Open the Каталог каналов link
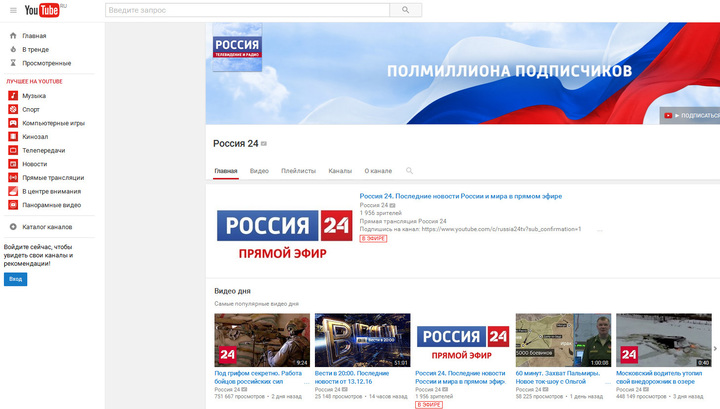The width and height of the screenshot is (720, 409). point(47,227)
